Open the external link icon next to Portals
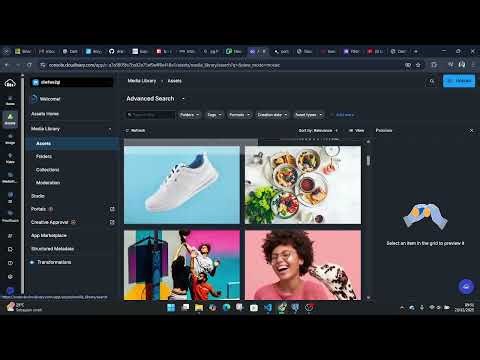 (x=112, y=209)
